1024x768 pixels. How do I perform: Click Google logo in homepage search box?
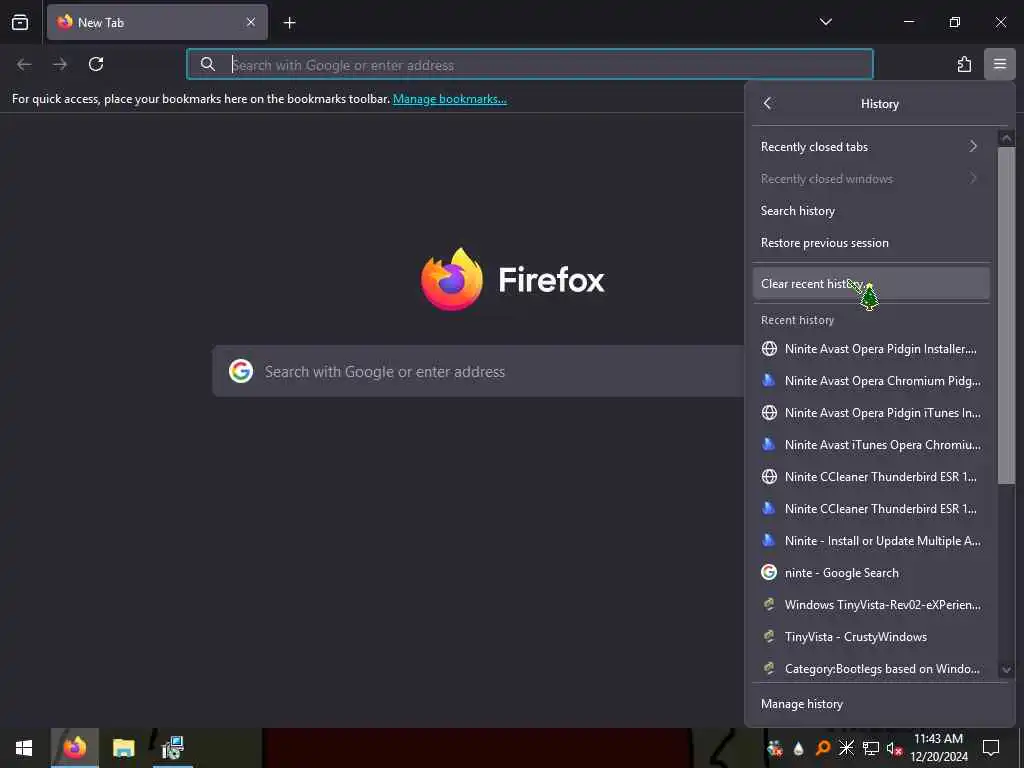pos(241,371)
